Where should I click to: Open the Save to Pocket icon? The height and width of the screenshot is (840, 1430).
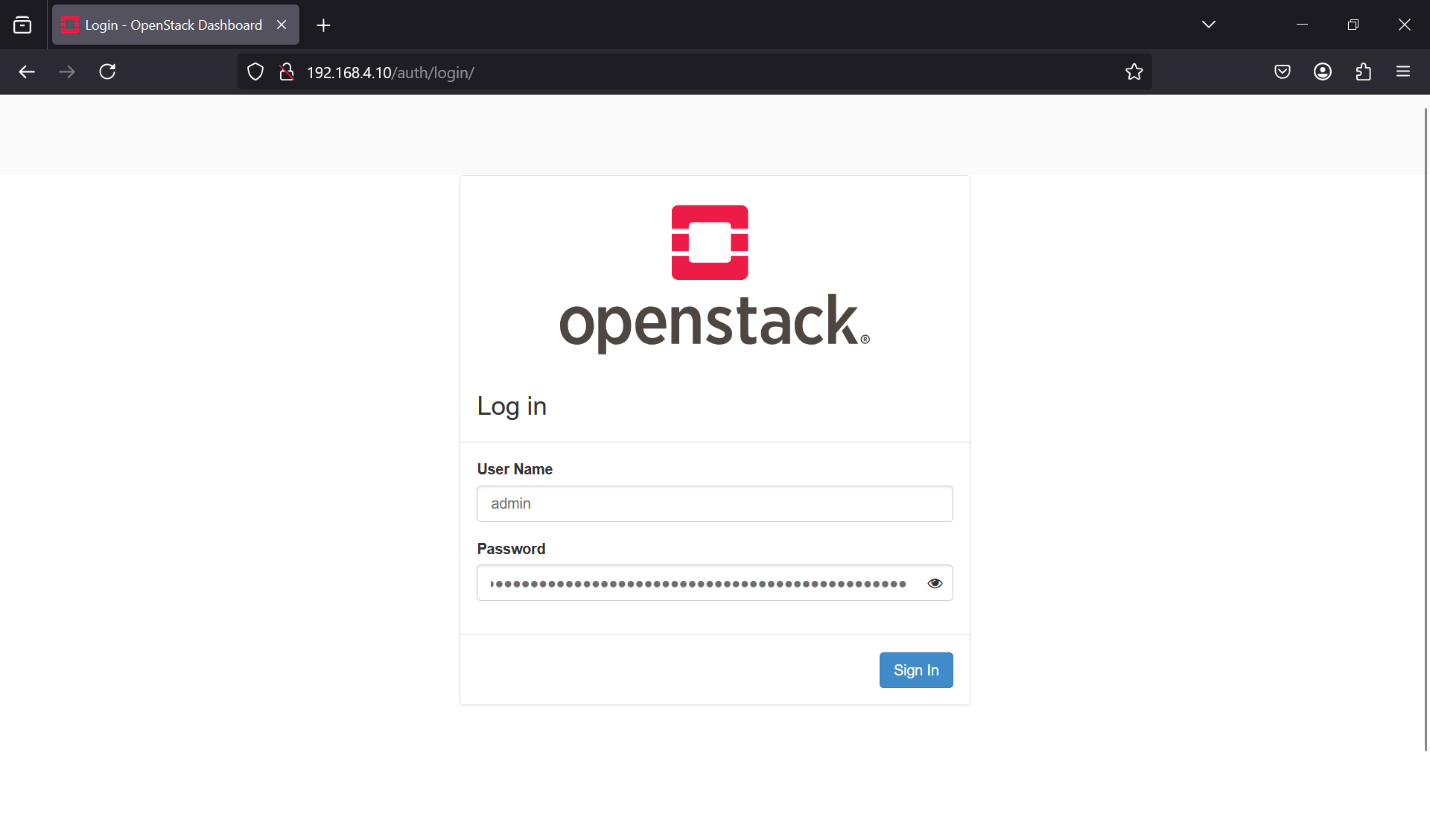point(1283,71)
